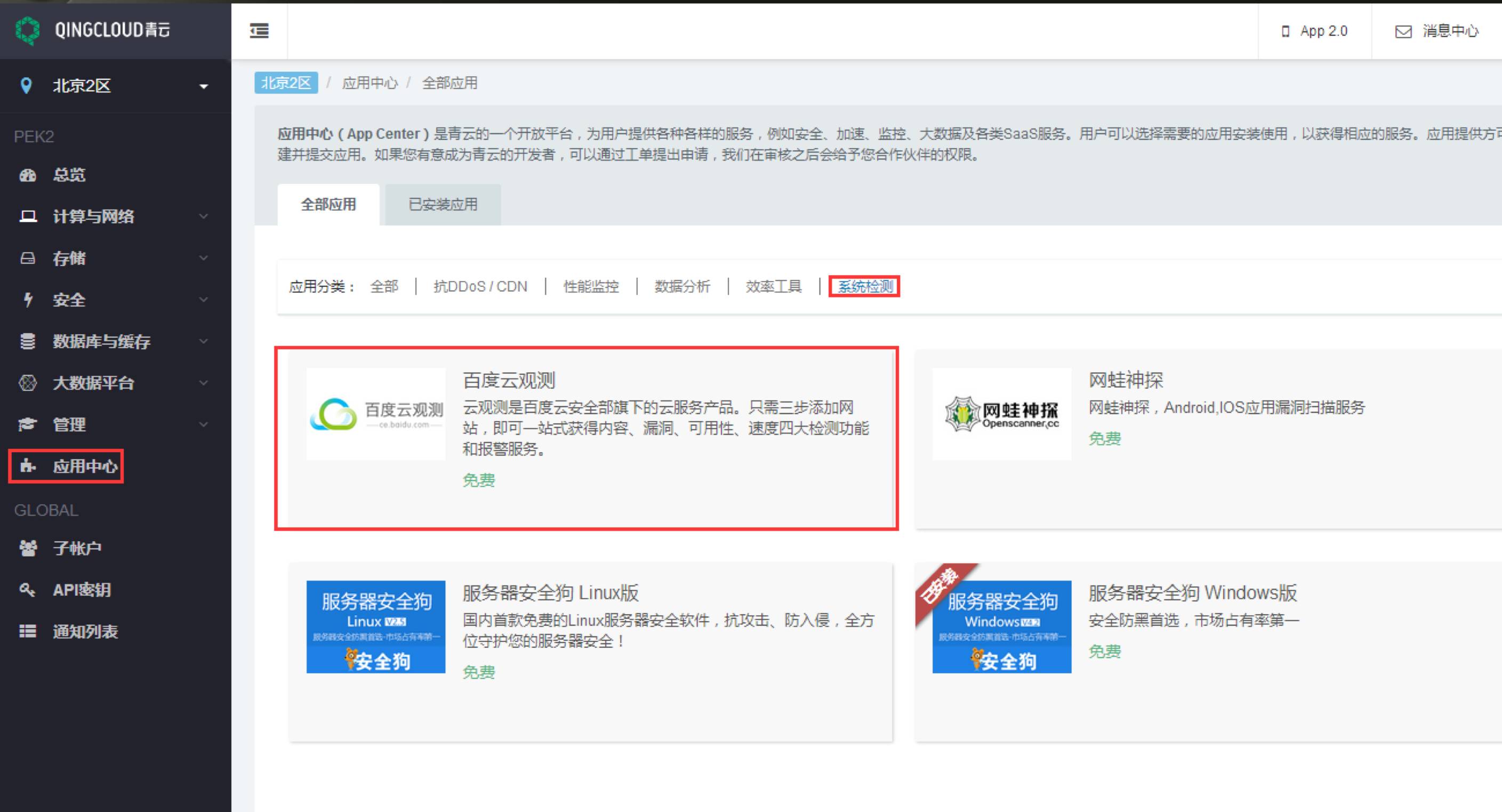The width and height of the screenshot is (1502, 812).
Task: Expand the 大数据平台 menu chevron
Action: tap(204, 383)
